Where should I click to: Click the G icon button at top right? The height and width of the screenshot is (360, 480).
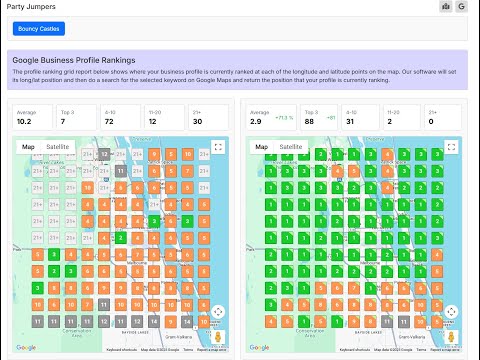[461, 6]
